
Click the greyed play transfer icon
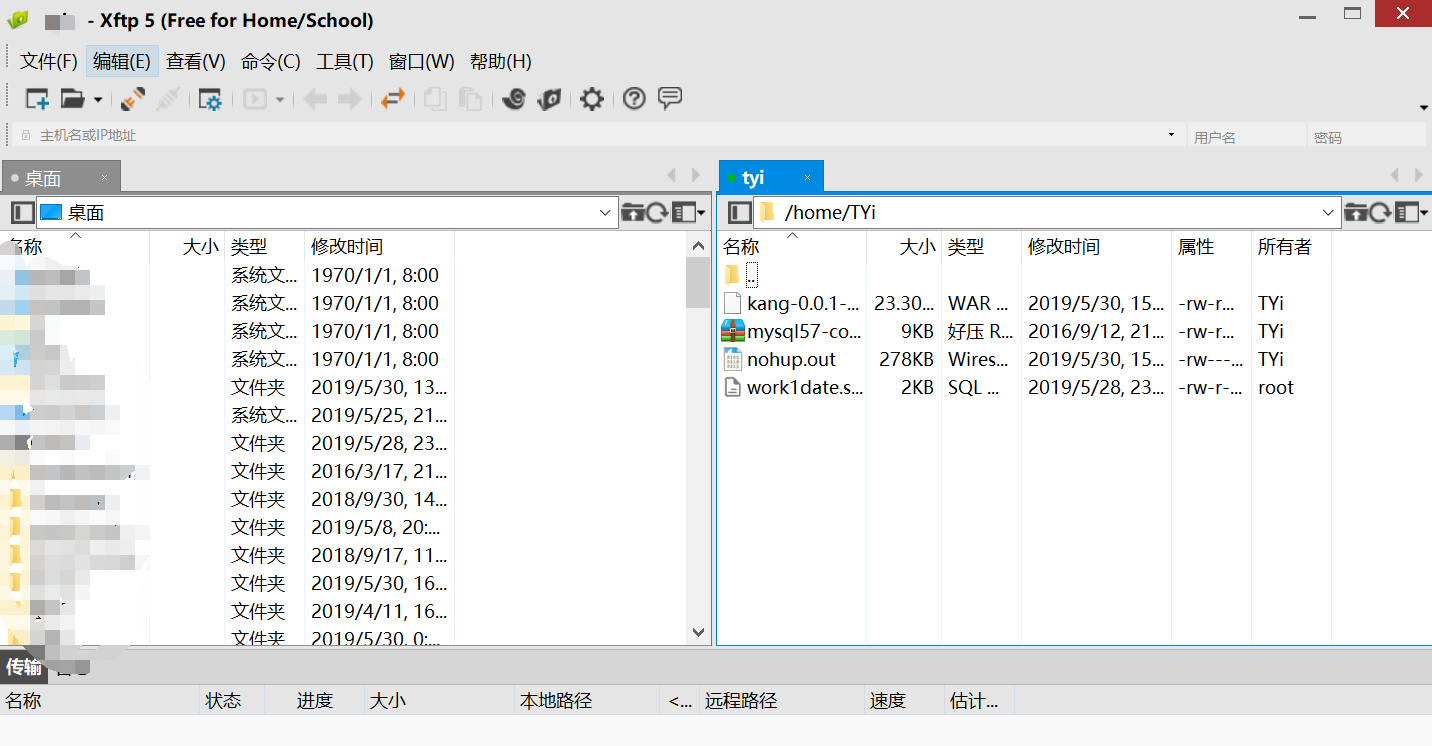[255, 99]
